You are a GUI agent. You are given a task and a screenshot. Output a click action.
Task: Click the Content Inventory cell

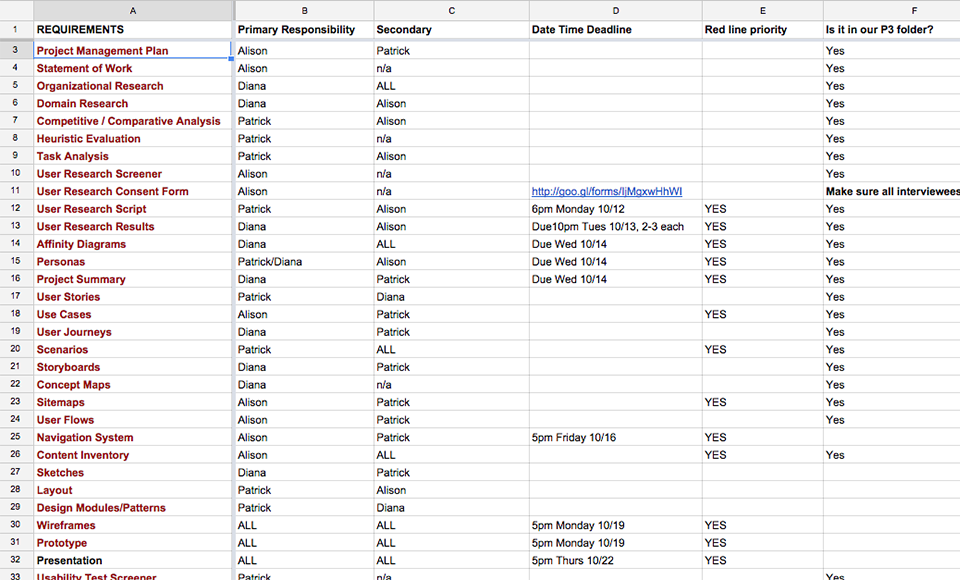(x=133, y=454)
